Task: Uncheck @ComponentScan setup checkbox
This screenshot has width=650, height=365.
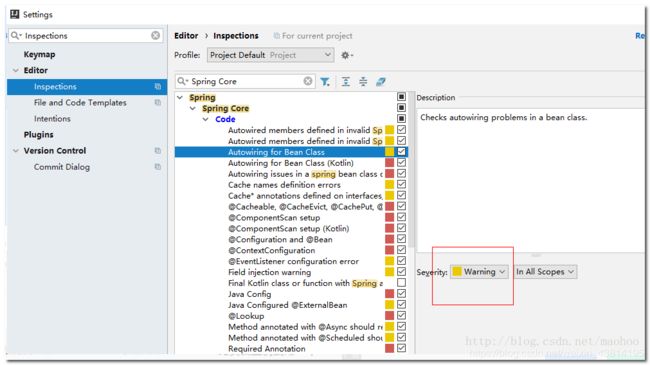Action: click(x=401, y=217)
